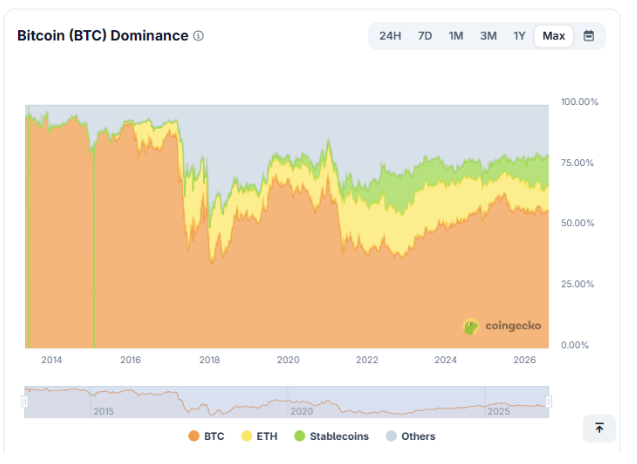
Task: Select the Max time range
Action: click(554, 36)
